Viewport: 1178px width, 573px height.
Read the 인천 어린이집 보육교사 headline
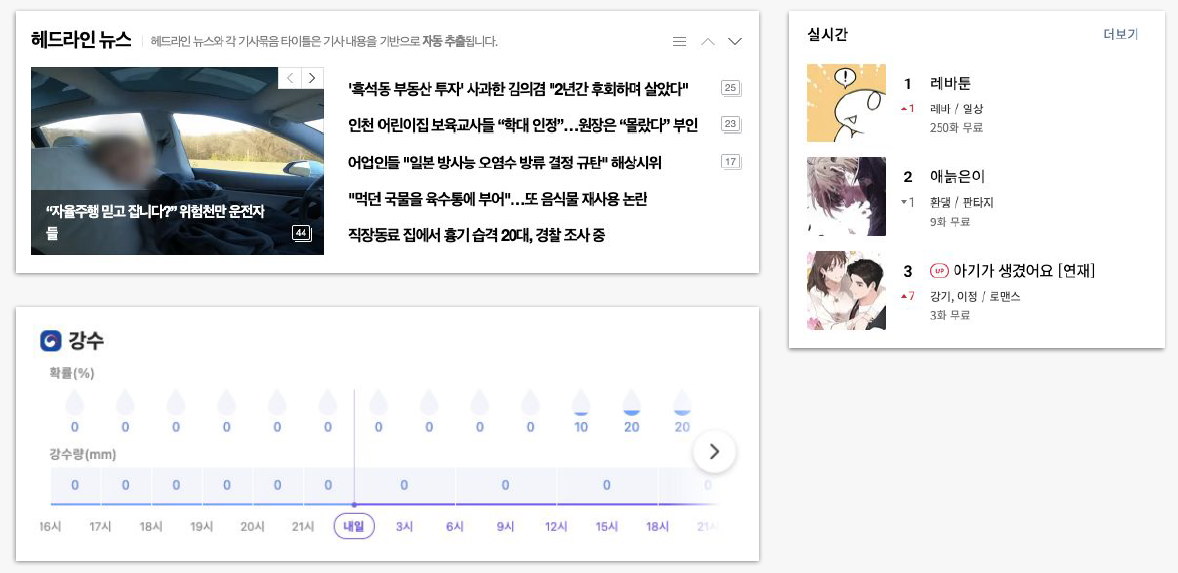click(x=523, y=125)
